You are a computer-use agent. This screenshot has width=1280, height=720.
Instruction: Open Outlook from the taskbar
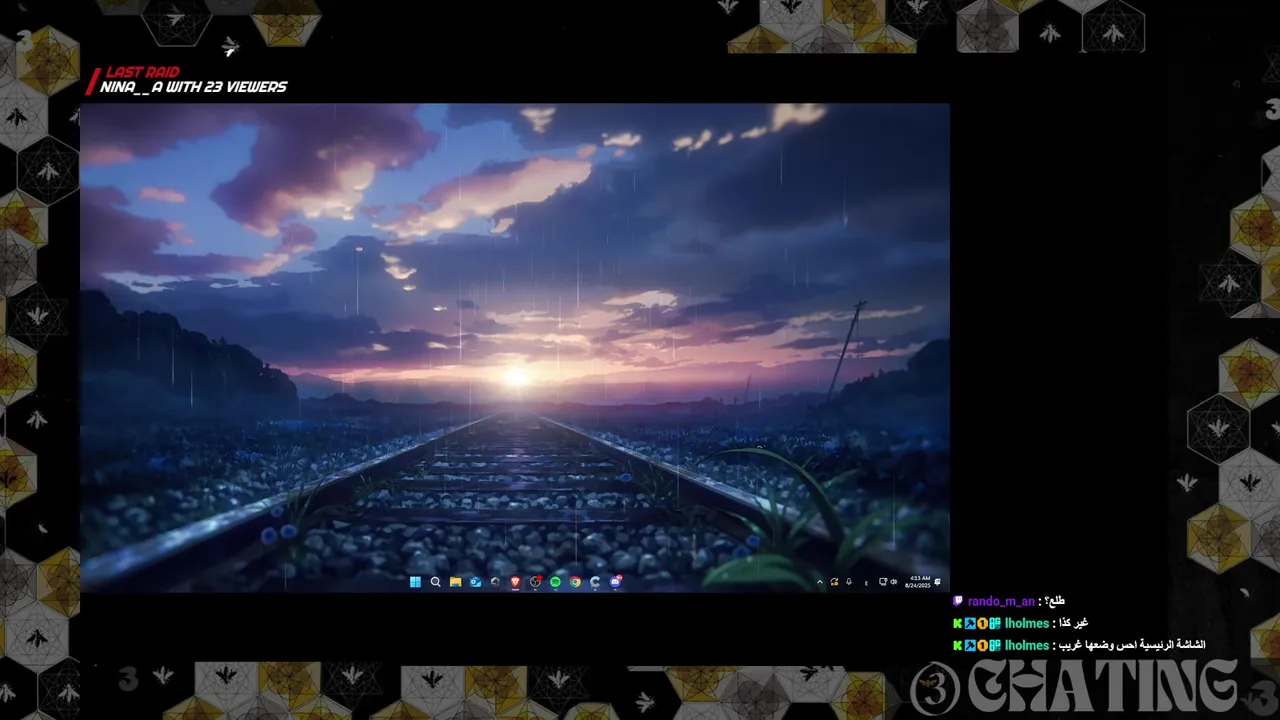click(x=476, y=582)
